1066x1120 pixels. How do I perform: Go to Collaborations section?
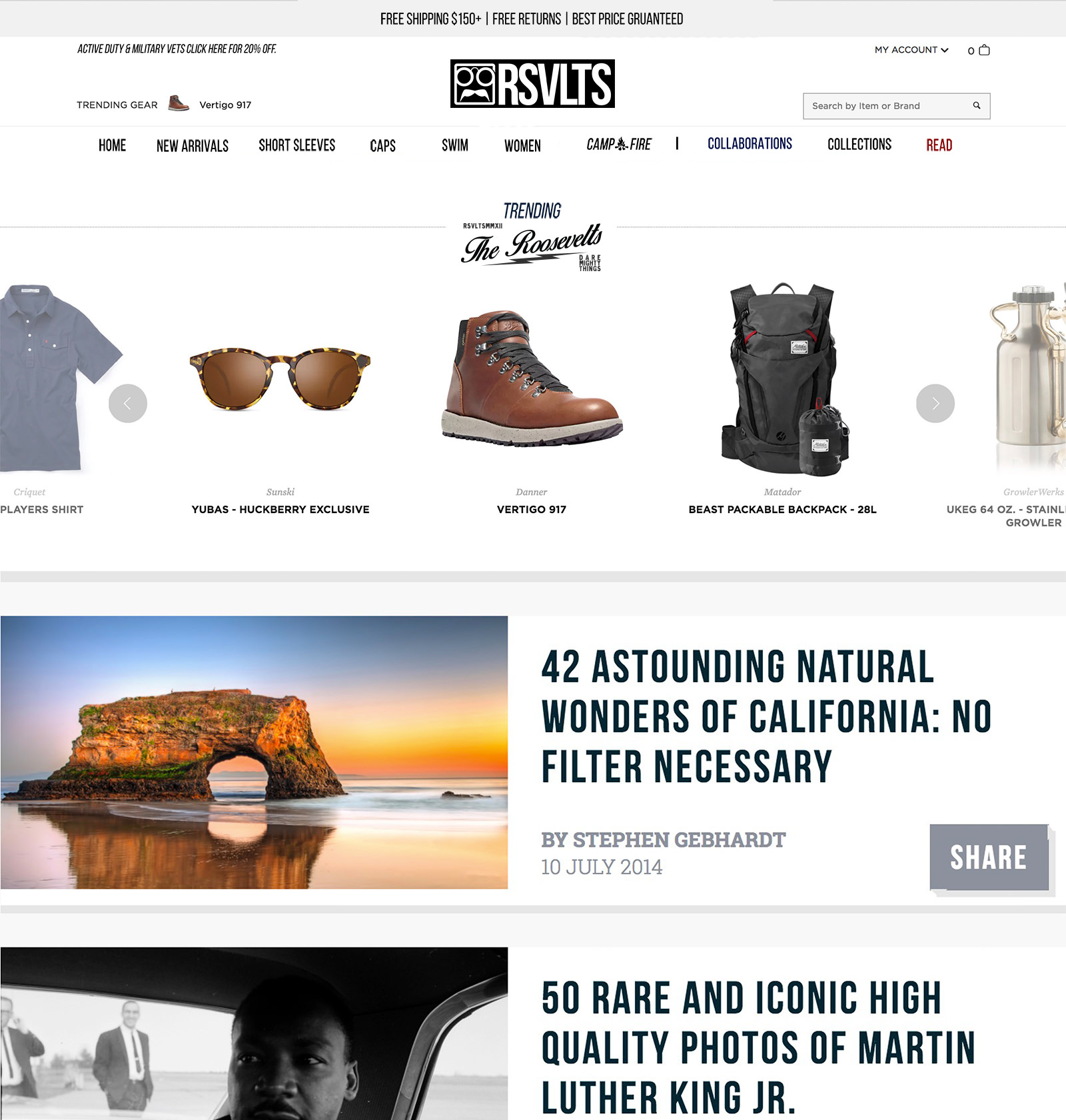750,144
